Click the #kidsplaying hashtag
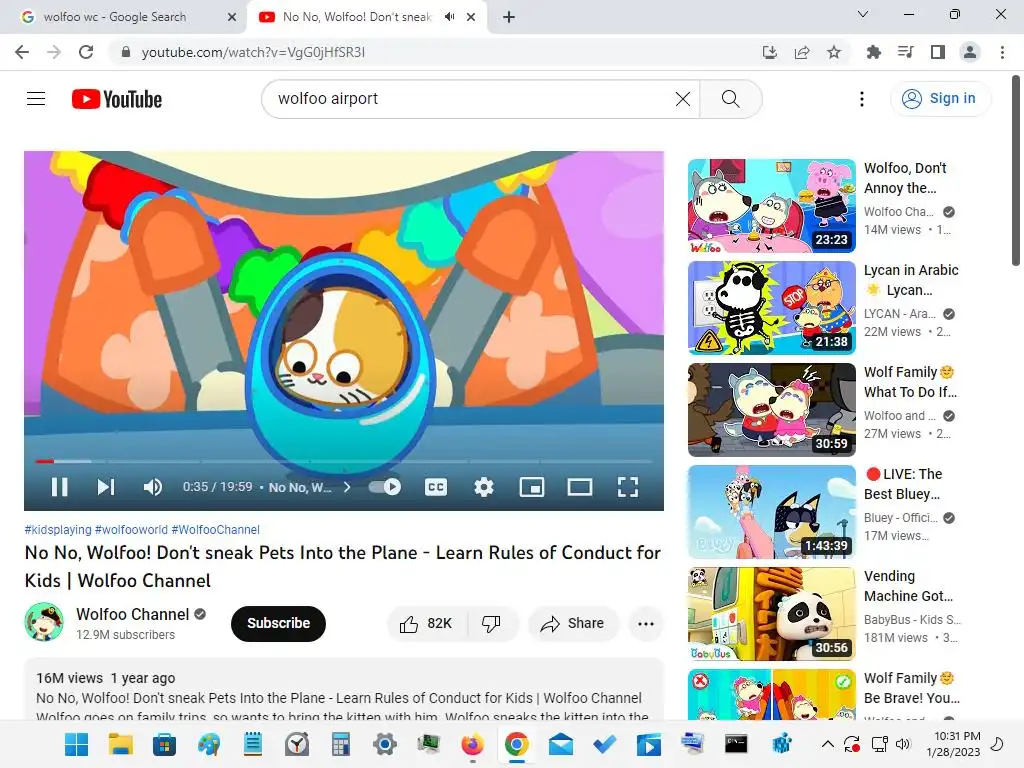The height and width of the screenshot is (768, 1024). point(57,530)
